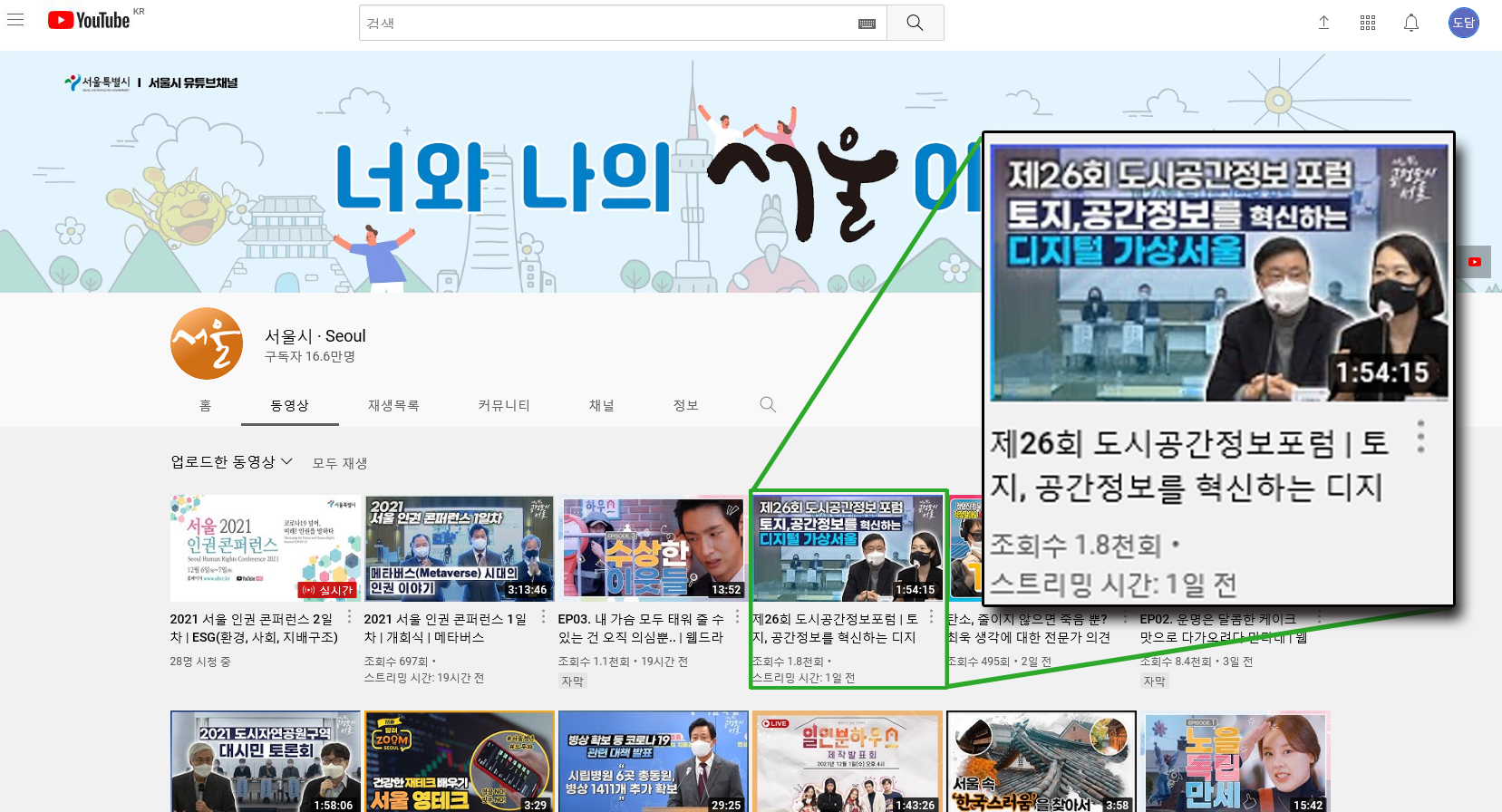Search within the channel using magnifier icon
Screen dimensions: 1502x812
[768, 404]
